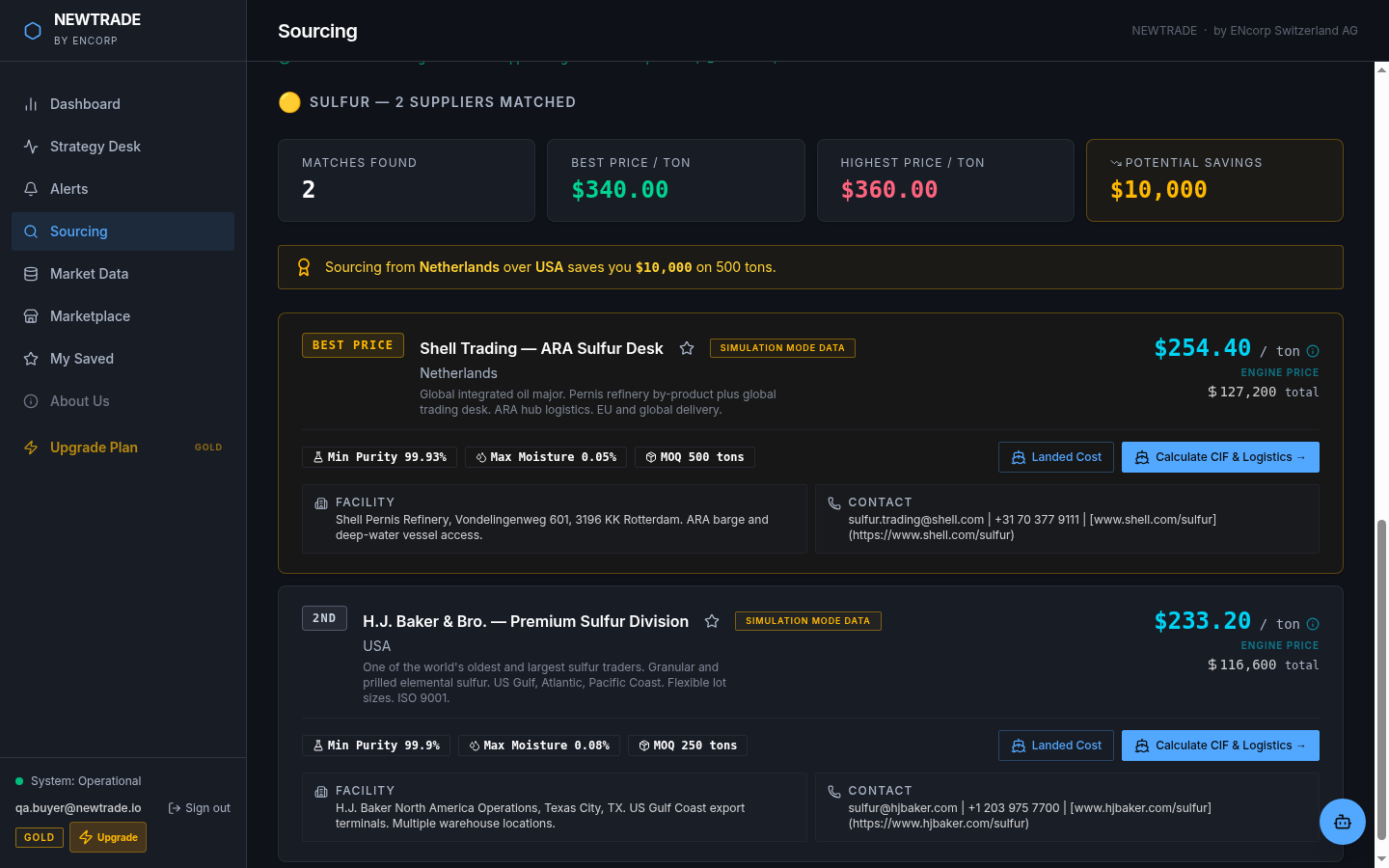Click the Sign out arrow icon
Viewport: 1389px width, 868px height.
[175, 808]
